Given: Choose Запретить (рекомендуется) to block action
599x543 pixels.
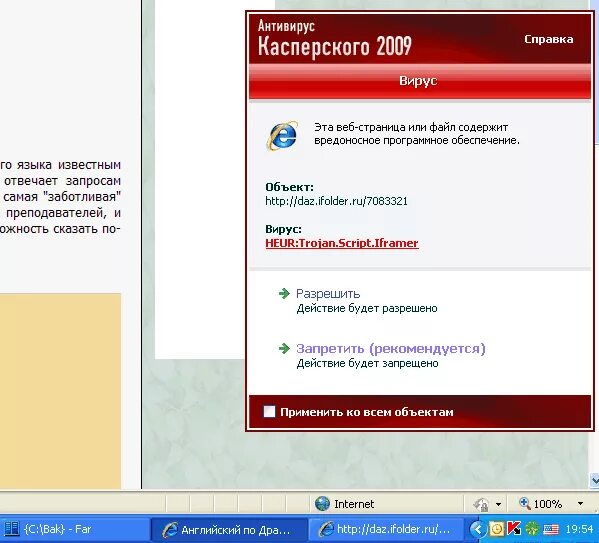Looking at the screenshot, I should point(390,348).
